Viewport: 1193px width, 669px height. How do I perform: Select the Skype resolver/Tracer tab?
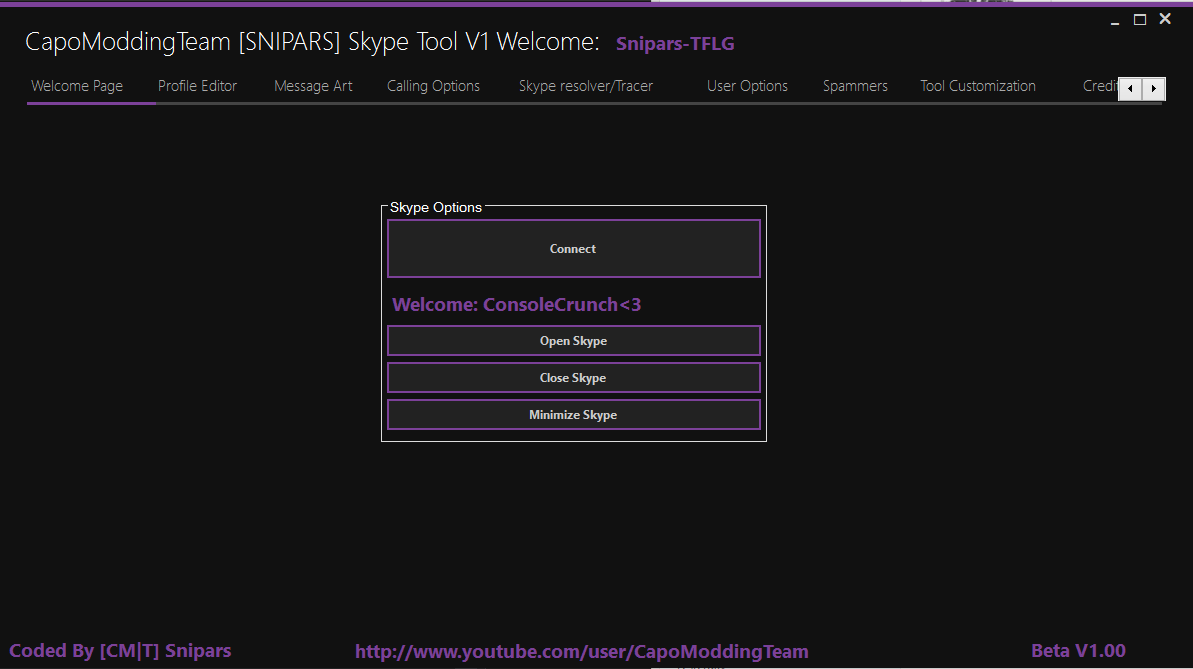coord(586,86)
